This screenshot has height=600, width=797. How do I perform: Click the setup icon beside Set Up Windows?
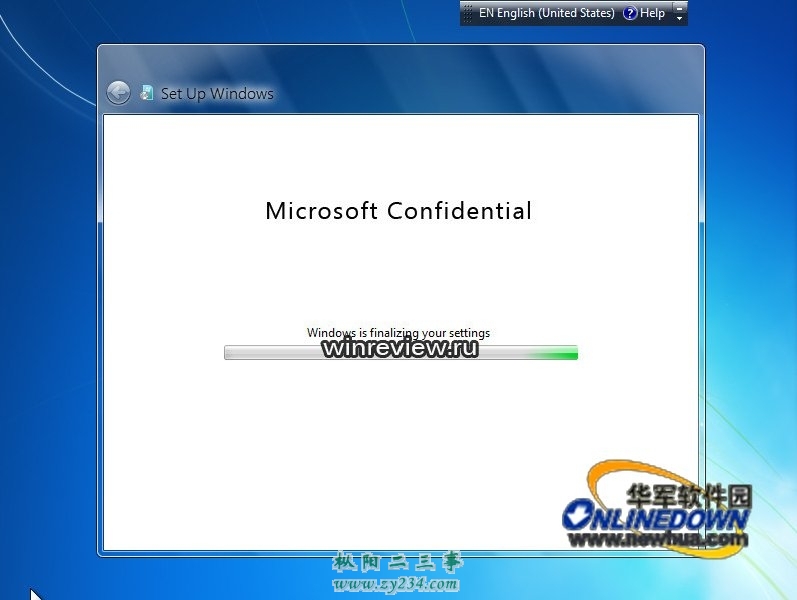147,93
